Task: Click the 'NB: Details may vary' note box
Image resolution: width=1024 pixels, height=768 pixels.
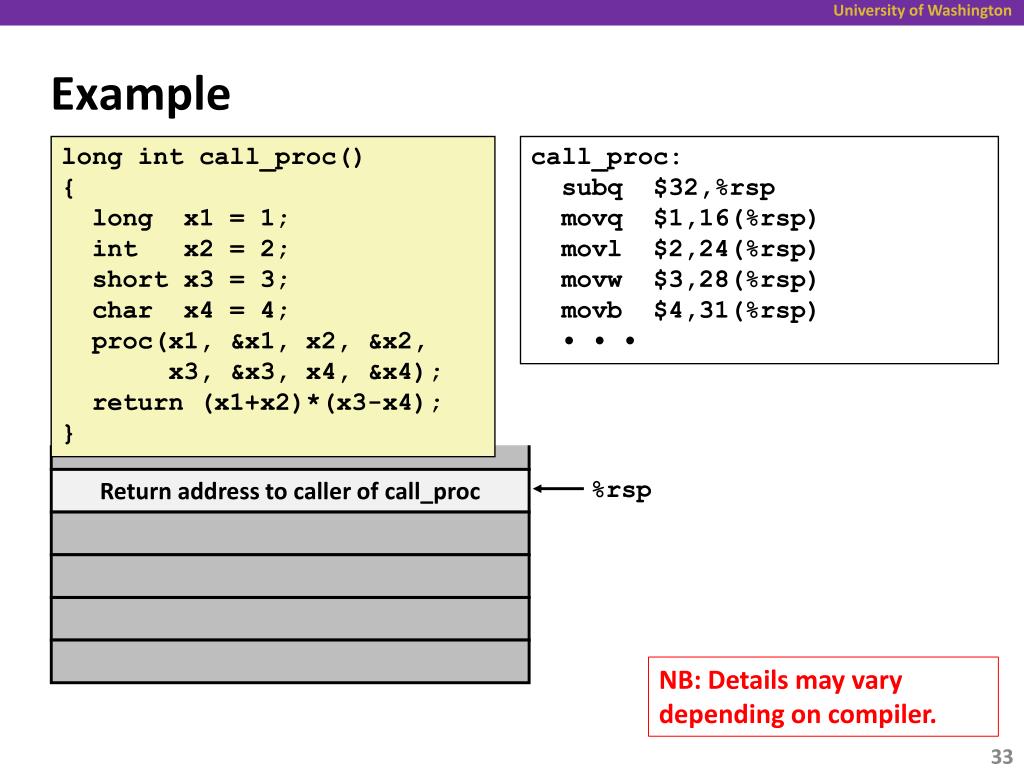Action: click(x=823, y=697)
